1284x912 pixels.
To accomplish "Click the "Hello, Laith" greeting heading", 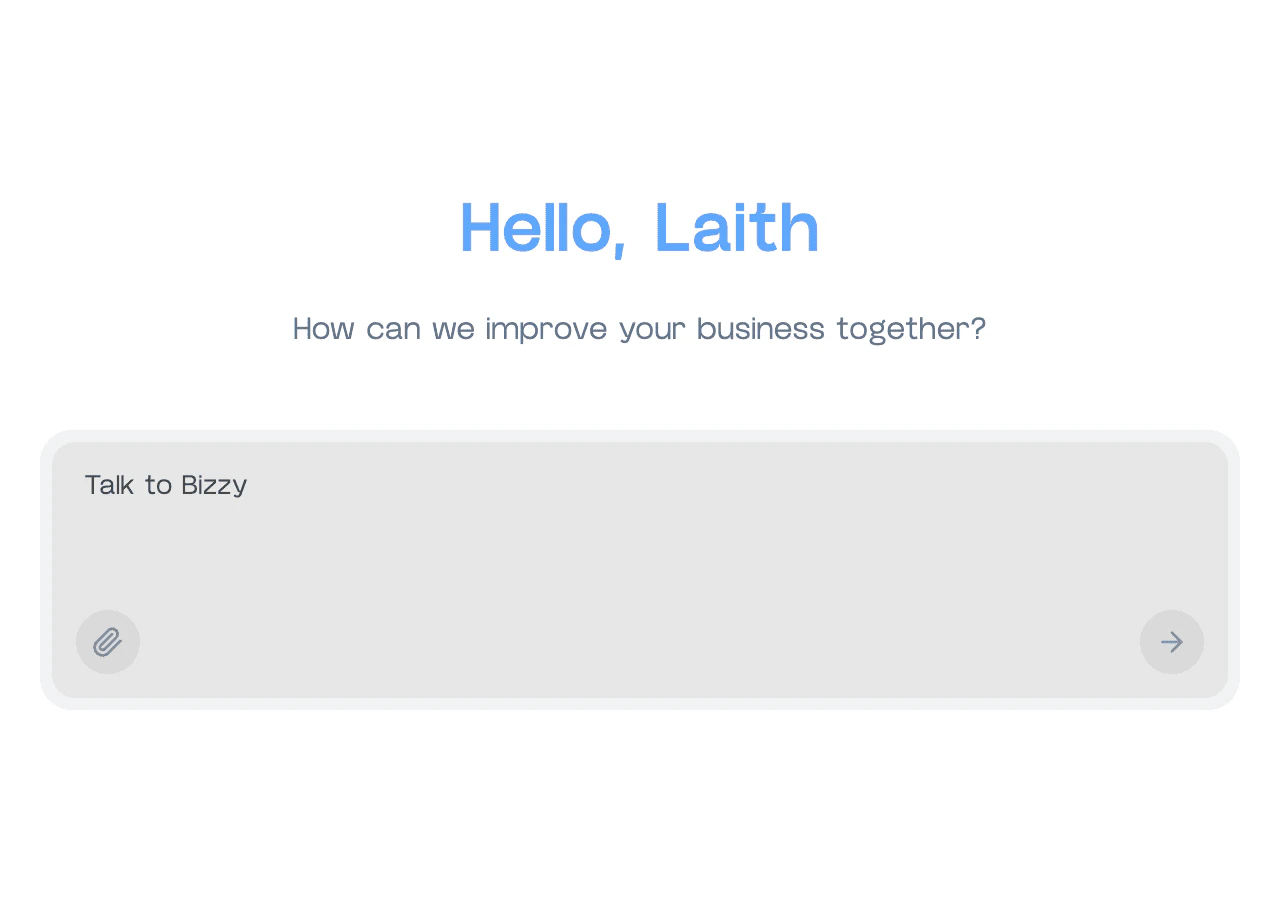I will pos(640,228).
